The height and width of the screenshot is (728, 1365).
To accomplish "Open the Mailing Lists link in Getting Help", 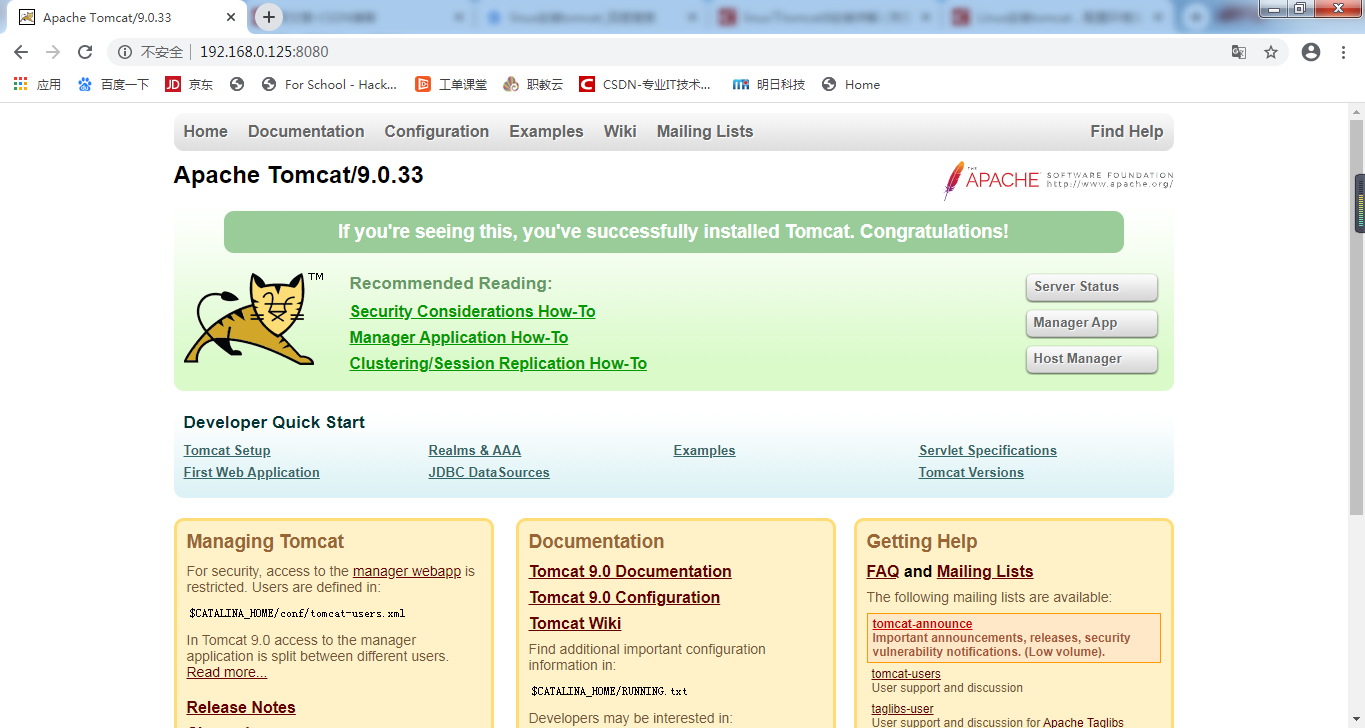I will [985, 571].
